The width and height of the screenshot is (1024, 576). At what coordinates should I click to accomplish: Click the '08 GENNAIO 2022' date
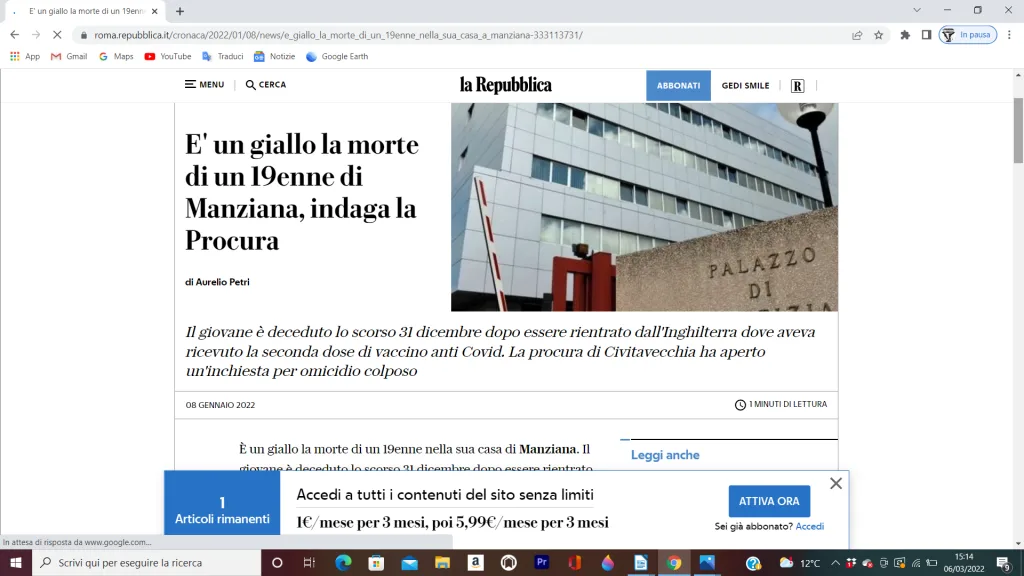[220, 405]
